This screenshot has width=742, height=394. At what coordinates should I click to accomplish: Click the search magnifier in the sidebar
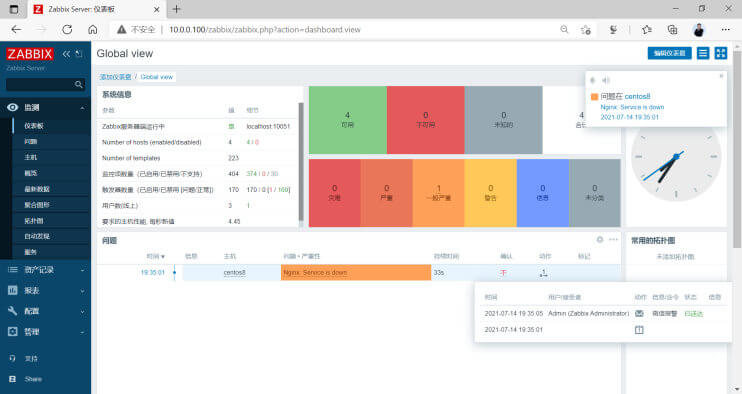(79, 85)
